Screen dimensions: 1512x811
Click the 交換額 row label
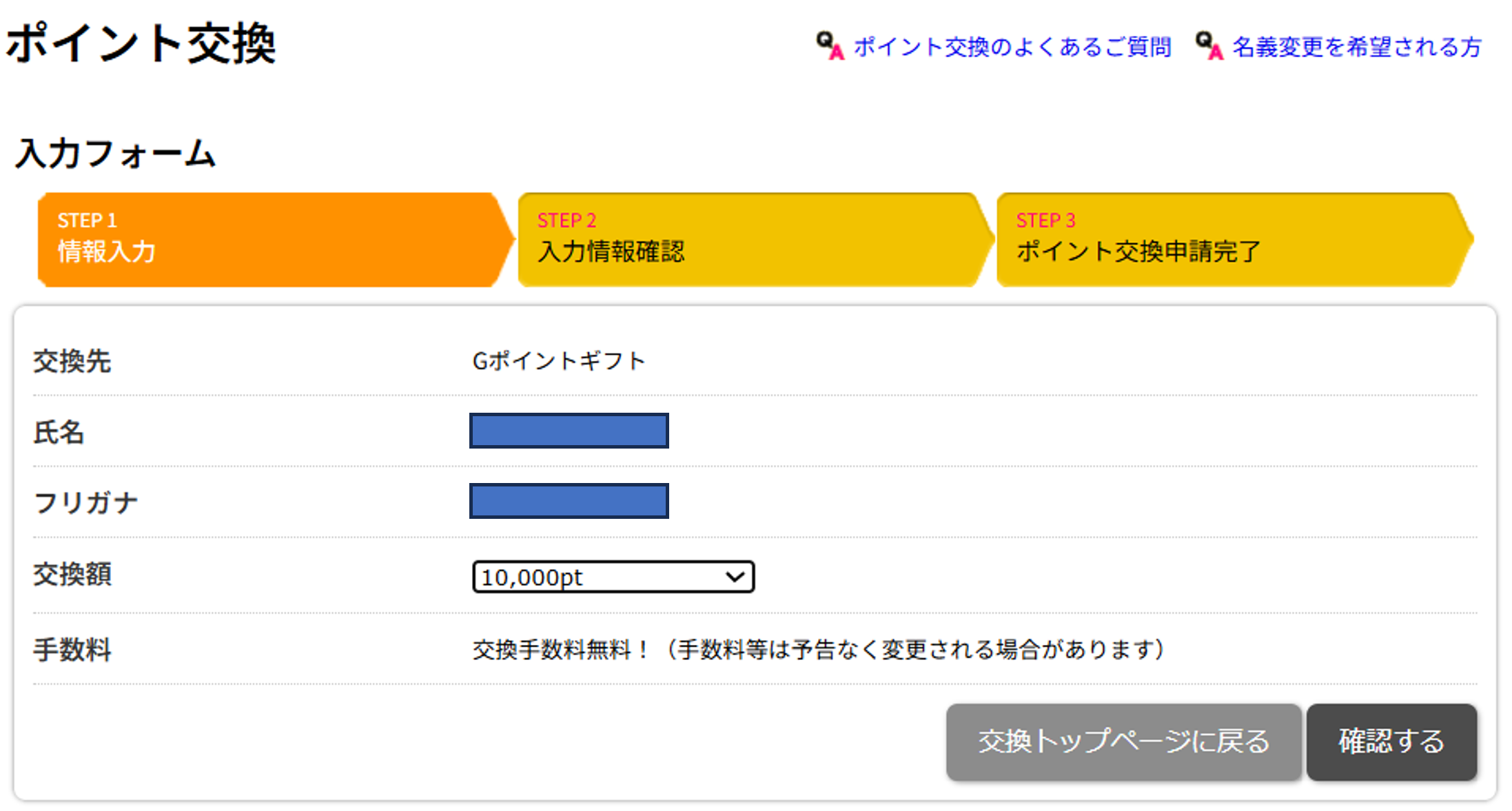72,574
